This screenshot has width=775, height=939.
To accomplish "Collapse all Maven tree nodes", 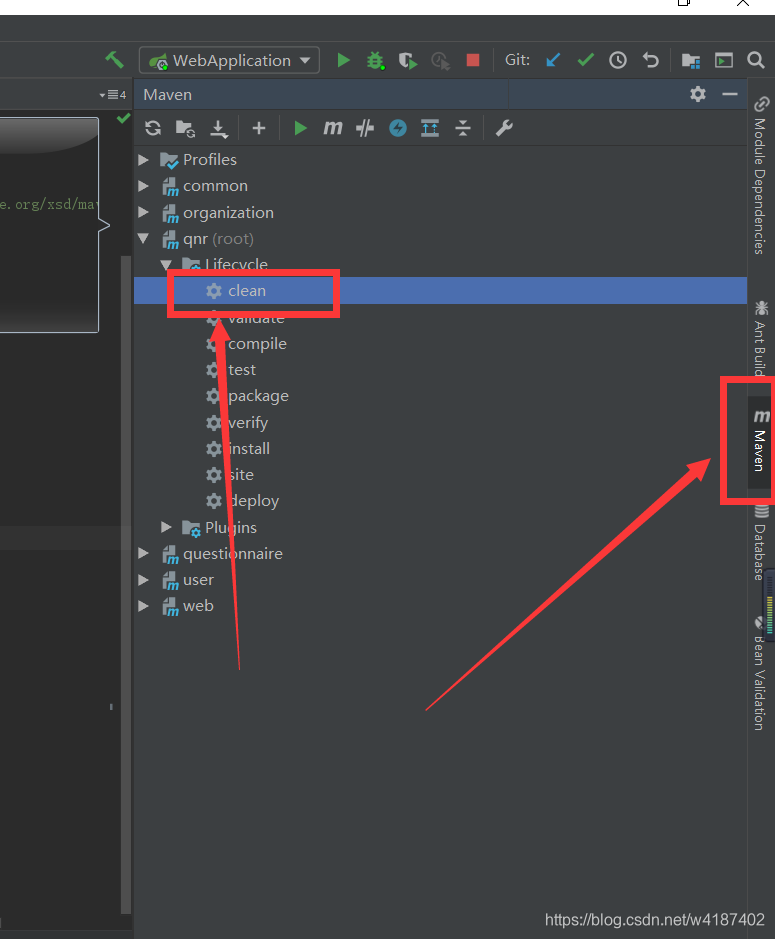I will point(463,128).
